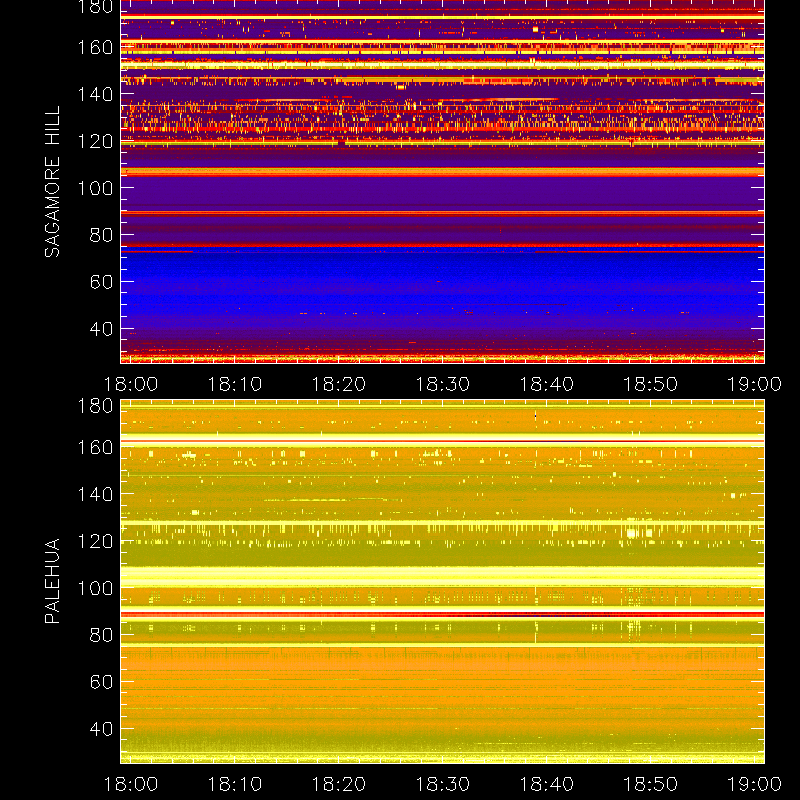800x800 pixels.
Task: Select the 120 tick label on Palehua plot
Action: pos(95,541)
